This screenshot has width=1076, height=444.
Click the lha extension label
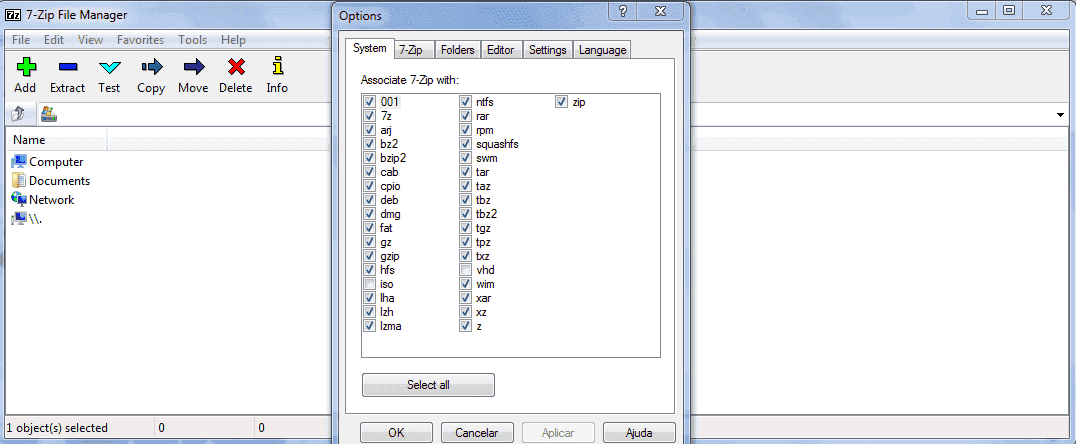(x=387, y=298)
